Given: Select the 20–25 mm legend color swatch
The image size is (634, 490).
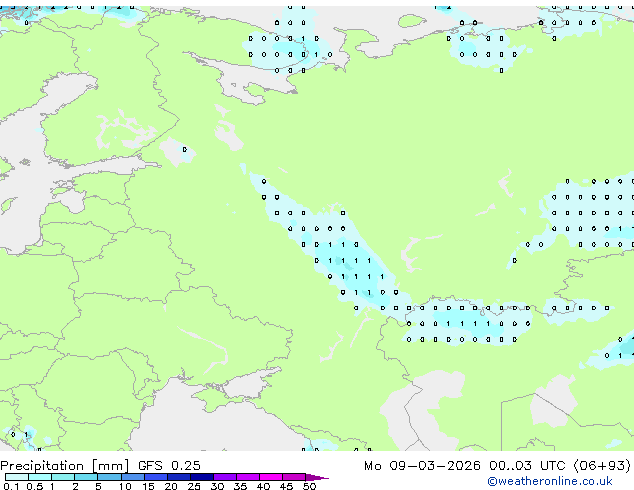Looking at the screenshot, I should tap(179, 477).
